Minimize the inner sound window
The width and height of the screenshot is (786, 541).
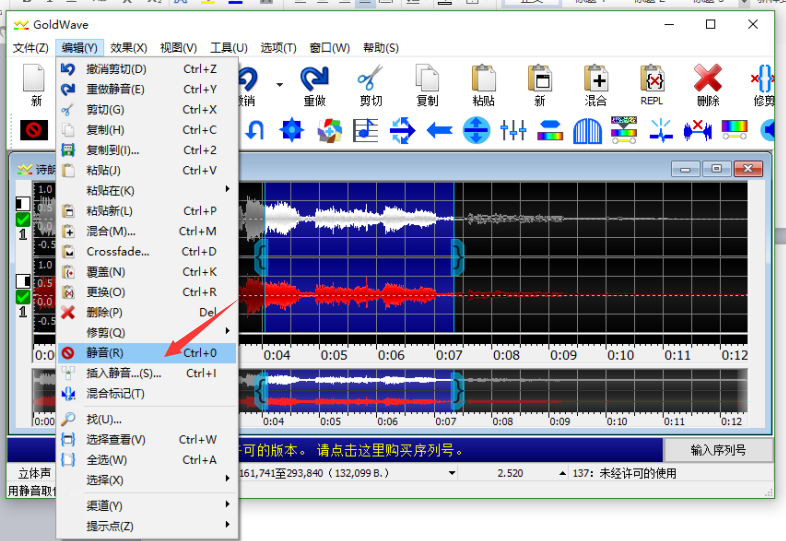click(x=686, y=168)
